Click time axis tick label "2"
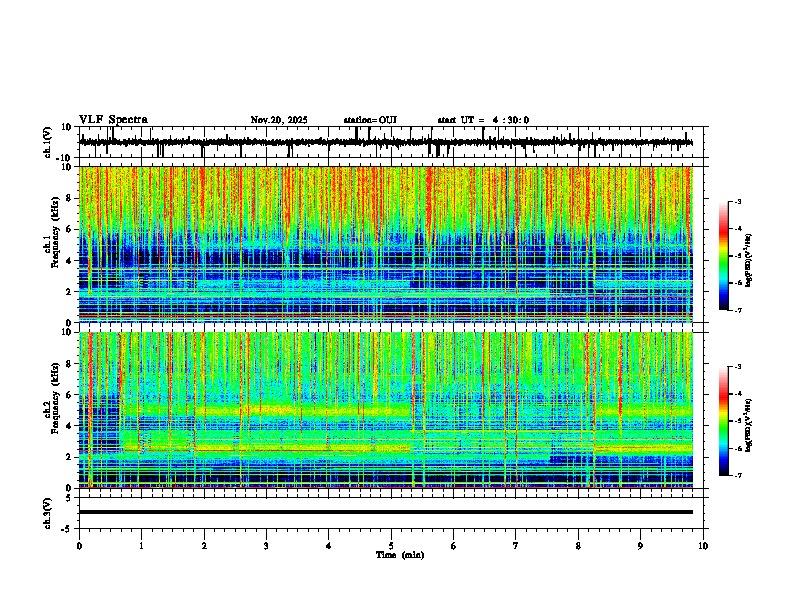The width and height of the screenshot is (792, 612). [x=204, y=546]
